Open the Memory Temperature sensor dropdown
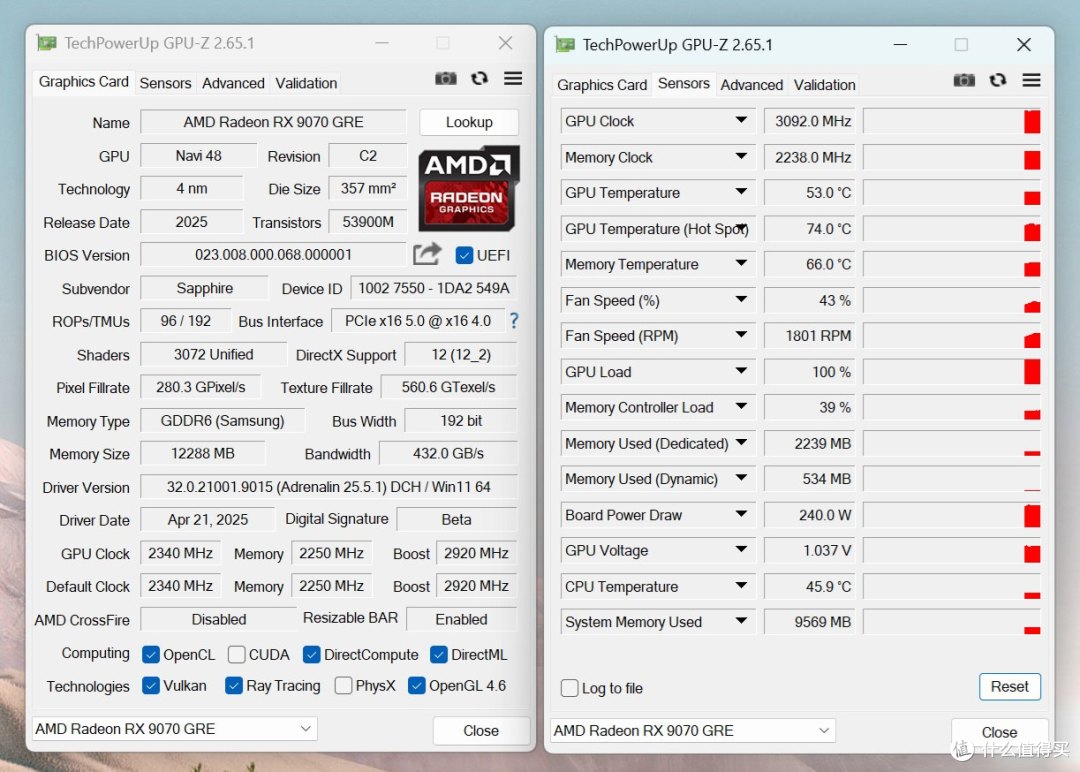The width and height of the screenshot is (1080, 772). point(741,264)
